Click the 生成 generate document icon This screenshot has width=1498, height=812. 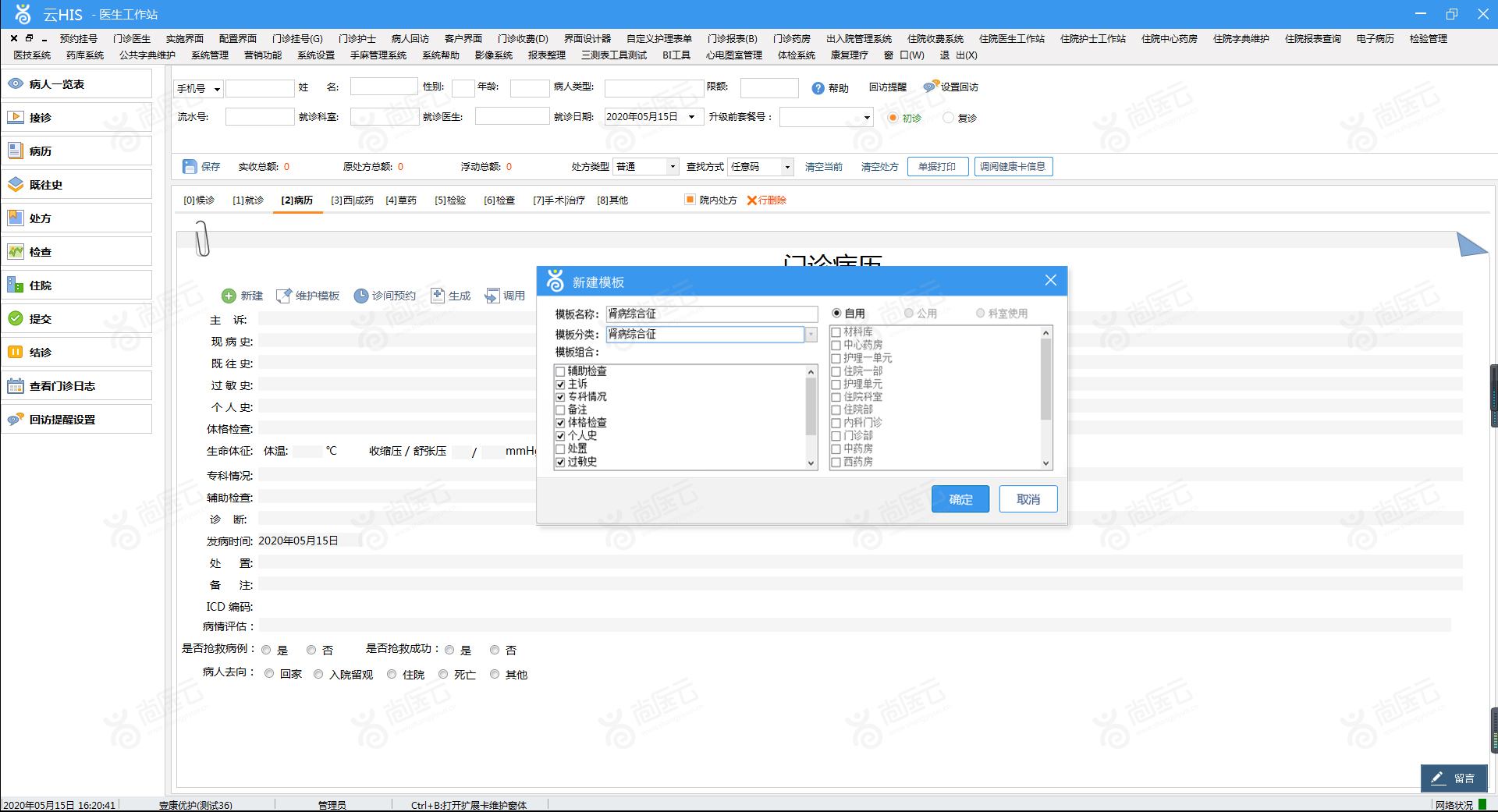coord(438,296)
